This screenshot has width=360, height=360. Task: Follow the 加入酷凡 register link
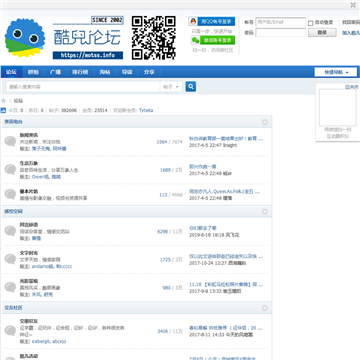point(351,33)
